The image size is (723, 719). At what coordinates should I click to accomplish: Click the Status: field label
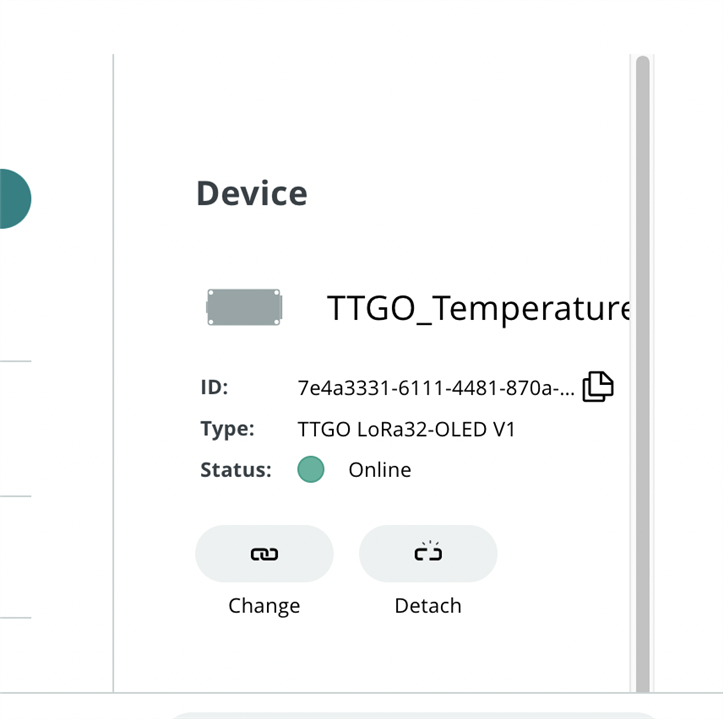[236, 470]
